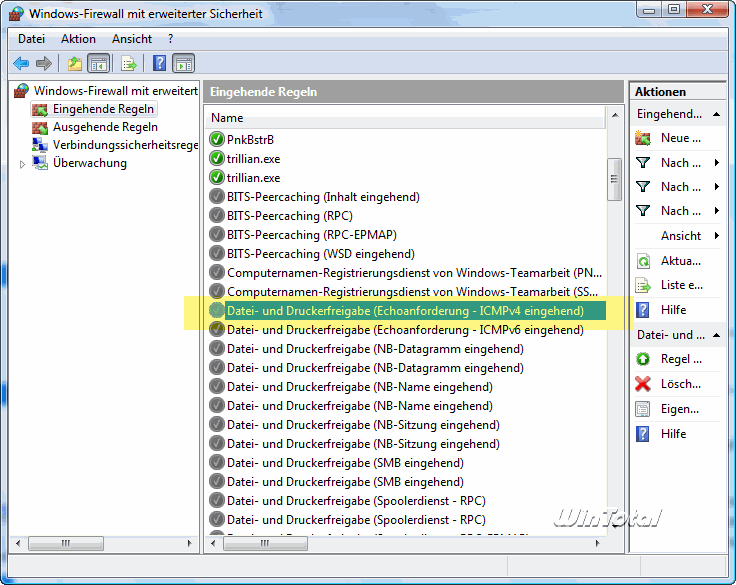Open the second Nach filter submenu arrow
Viewport: 736px width, 585px height.
[717, 187]
